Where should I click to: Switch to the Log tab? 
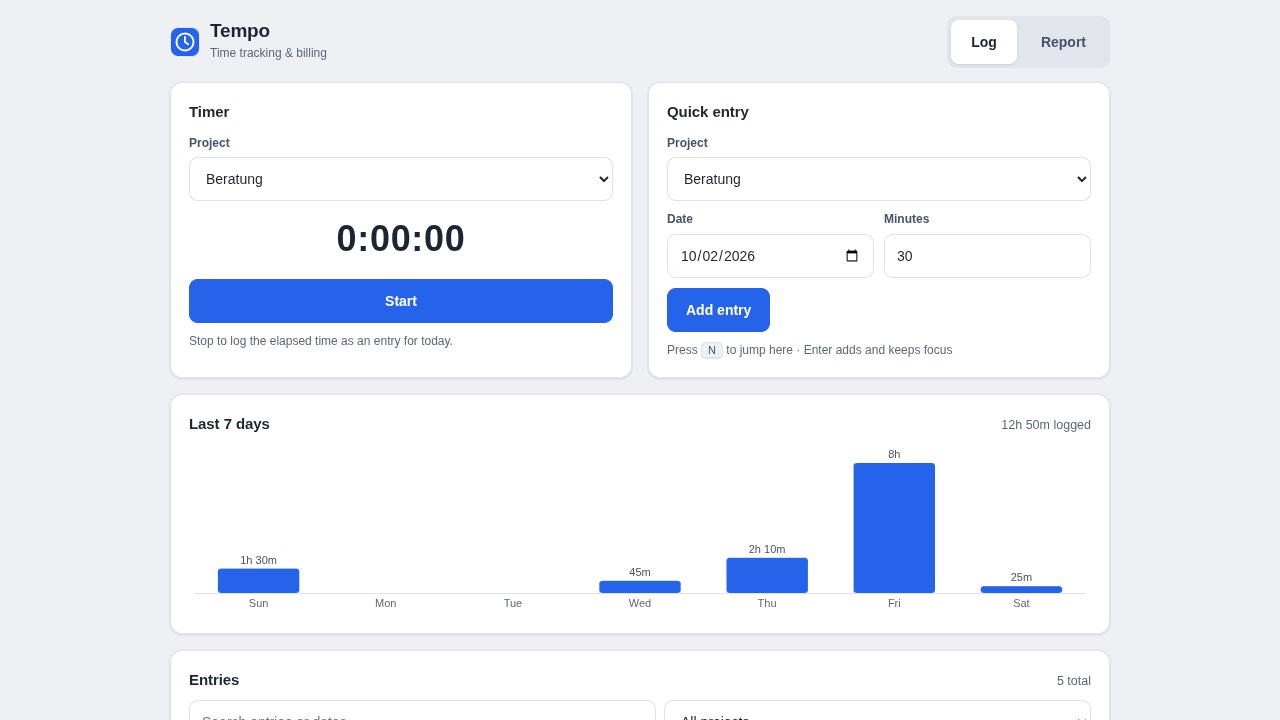(x=984, y=42)
